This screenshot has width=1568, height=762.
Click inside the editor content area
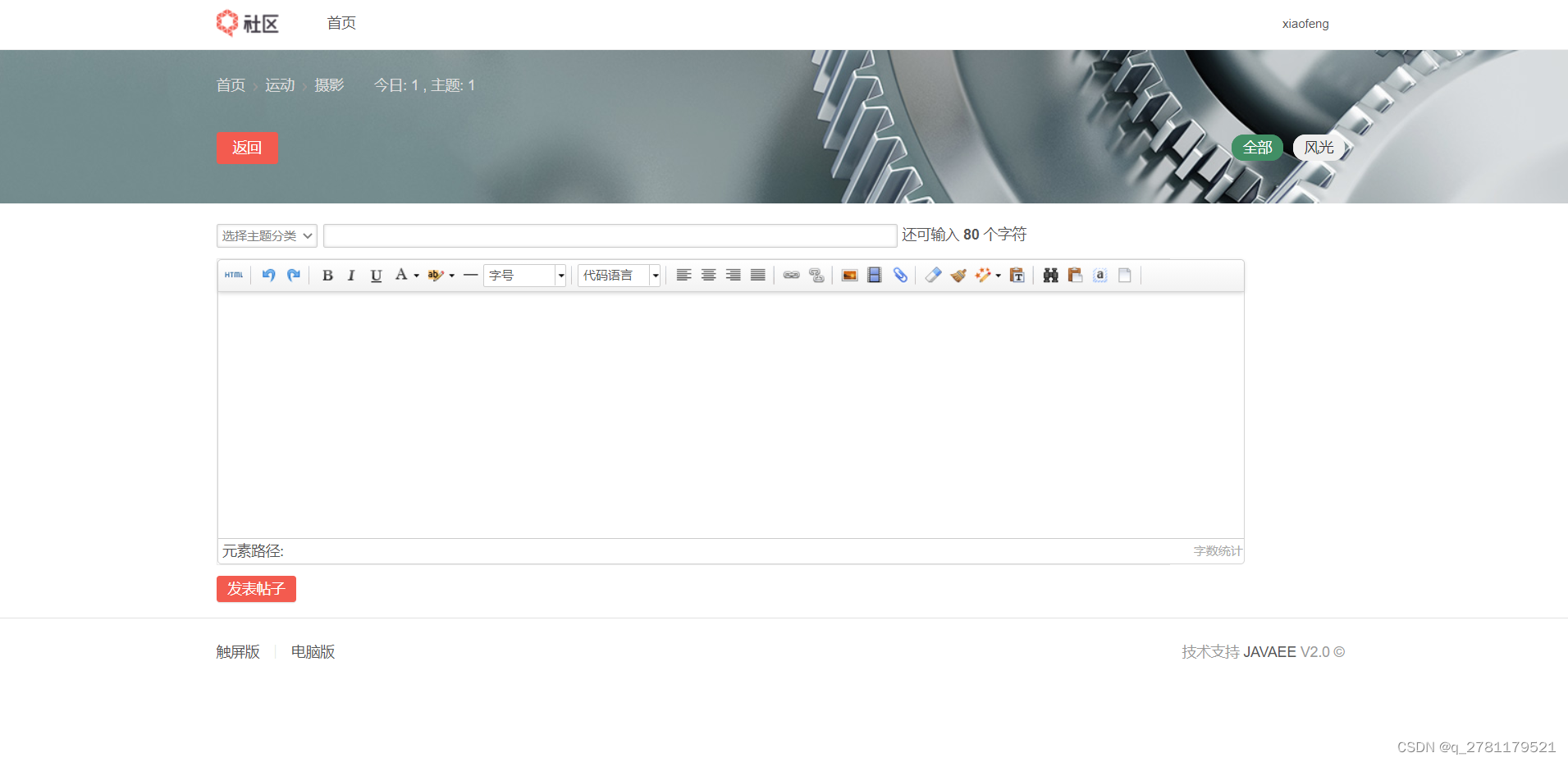click(730, 415)
